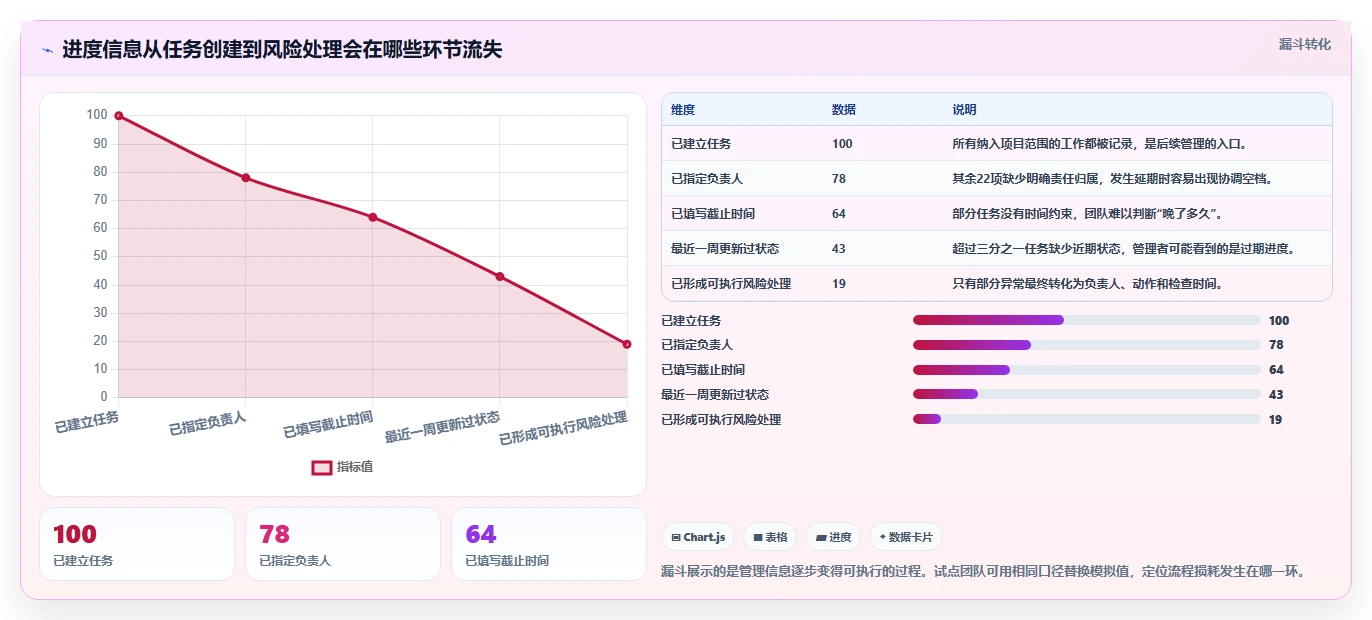1372x620 pixels.
Task: Click the table value 64
Action: [x=839, y=214]
